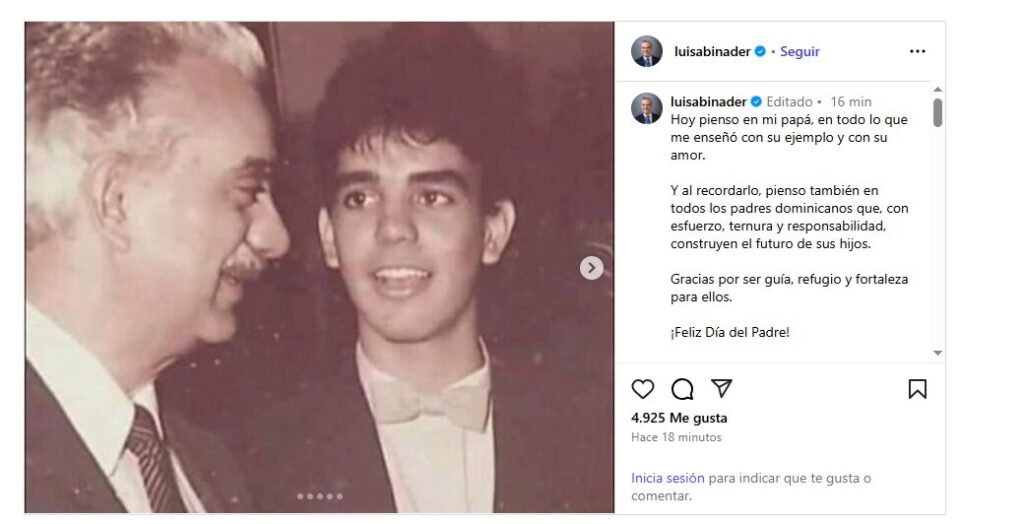Click Inicia sesión link
Viewport: 1024px width, 524px height.
pos(667,478)
